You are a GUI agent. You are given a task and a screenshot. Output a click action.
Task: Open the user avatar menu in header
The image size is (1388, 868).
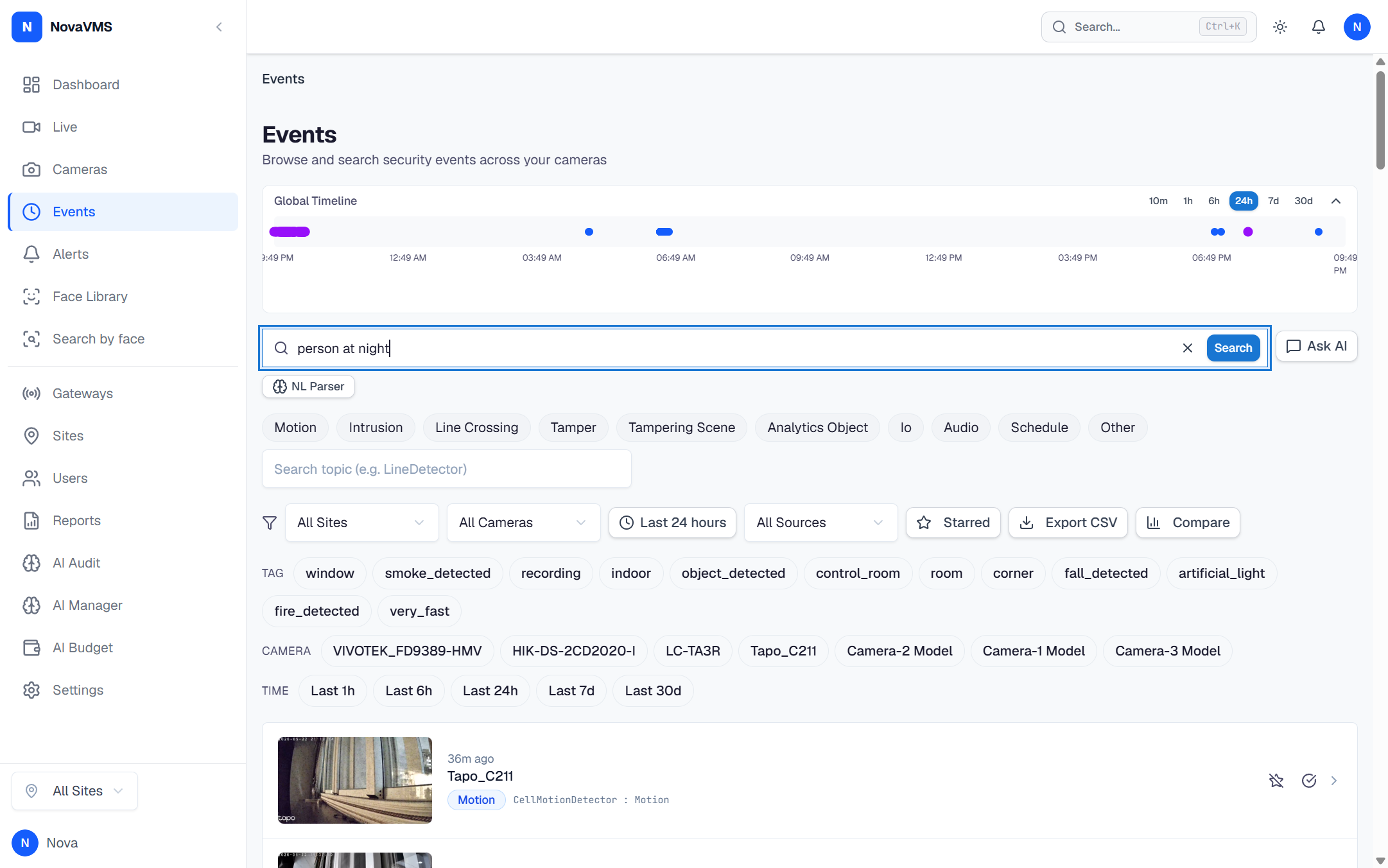point(1357,27)
